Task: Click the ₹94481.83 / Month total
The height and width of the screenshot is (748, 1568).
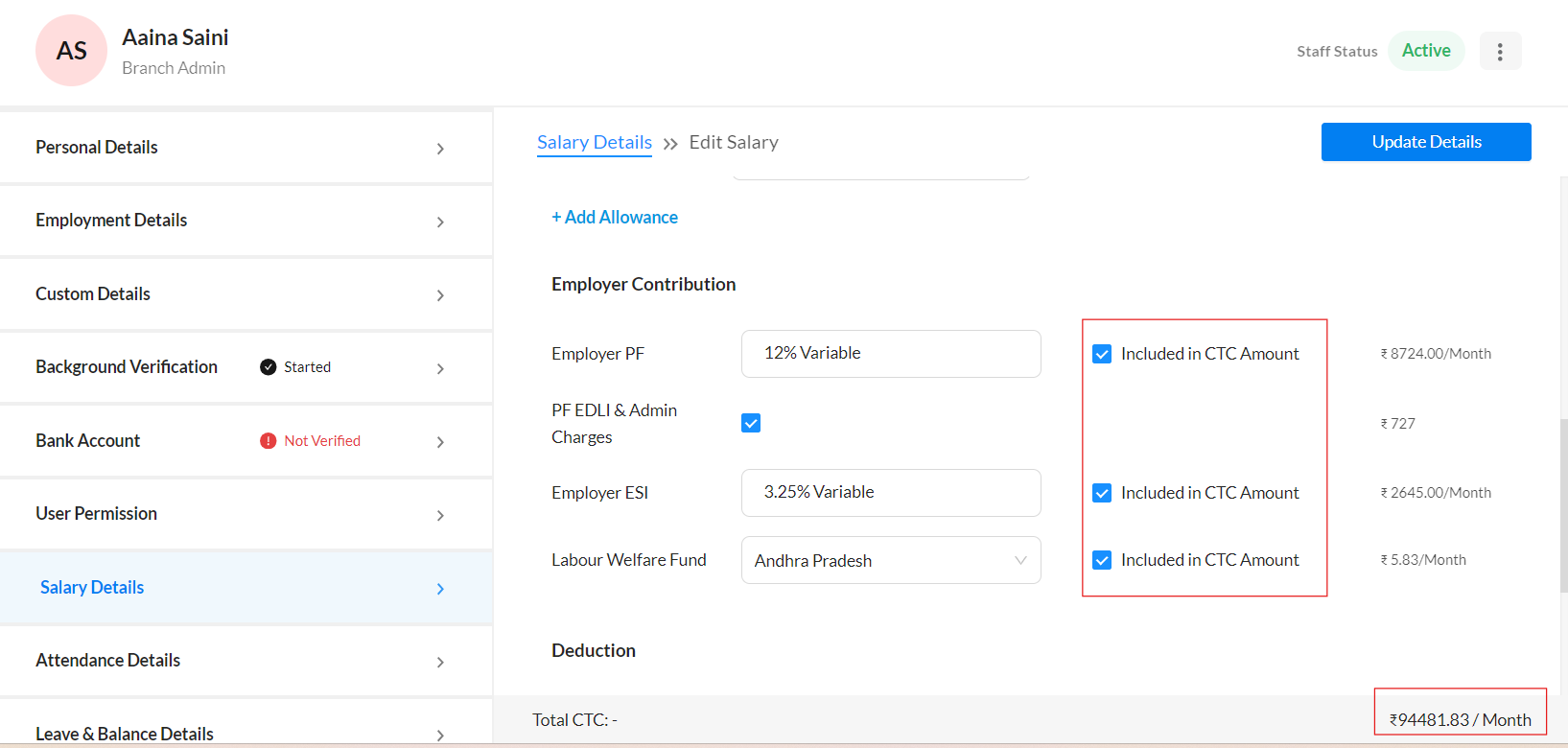Action: (1461, 720)
